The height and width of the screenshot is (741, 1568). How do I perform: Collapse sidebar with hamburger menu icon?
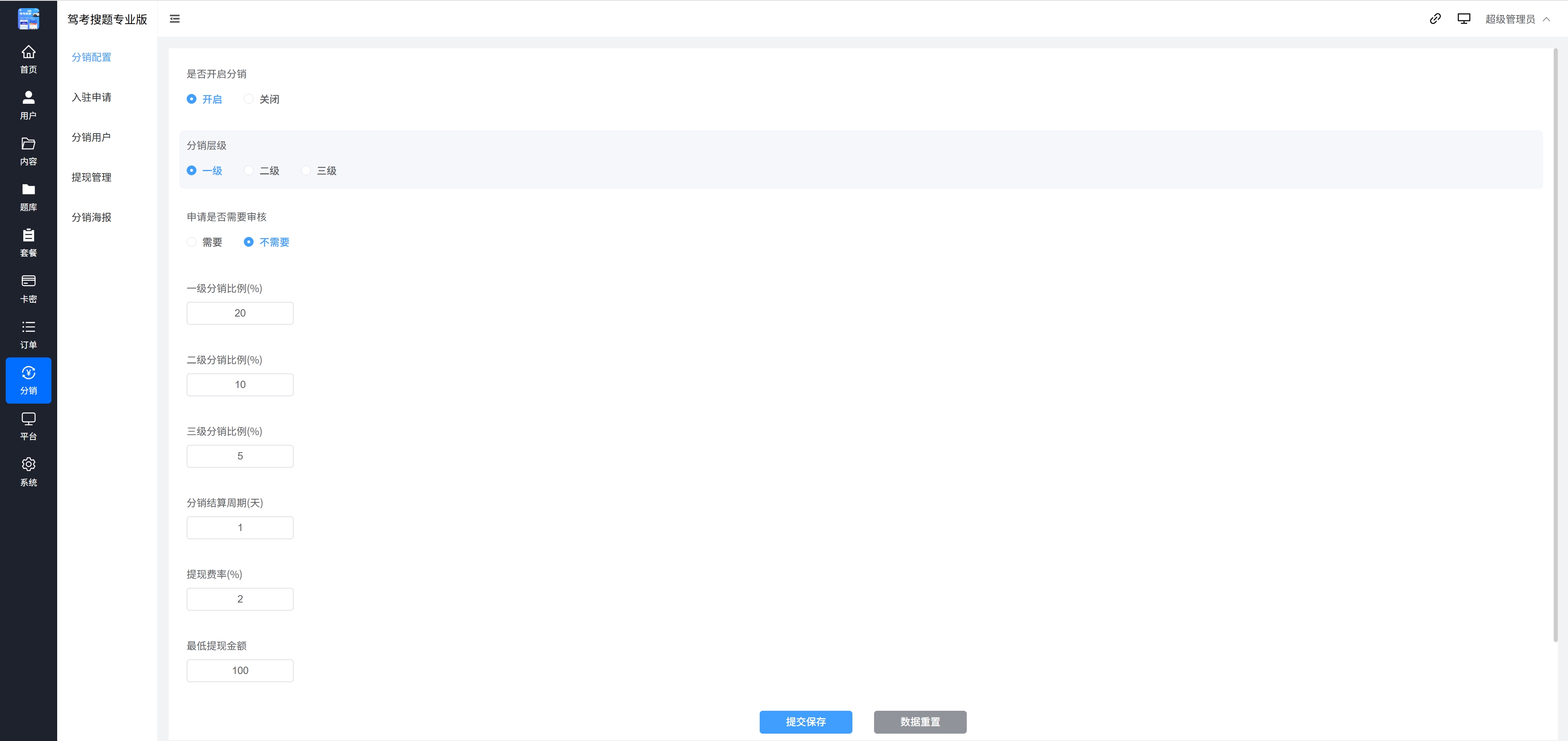click(x=175, y=19)
